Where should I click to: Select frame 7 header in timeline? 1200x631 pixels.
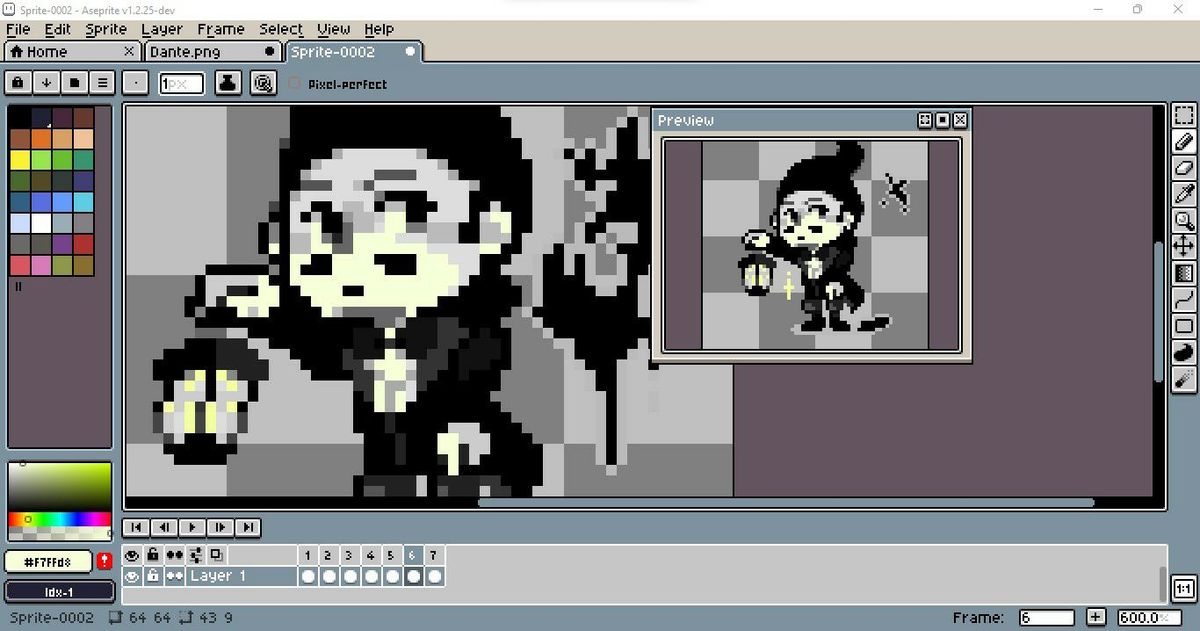pyautogui.click(x=434, y=554)
